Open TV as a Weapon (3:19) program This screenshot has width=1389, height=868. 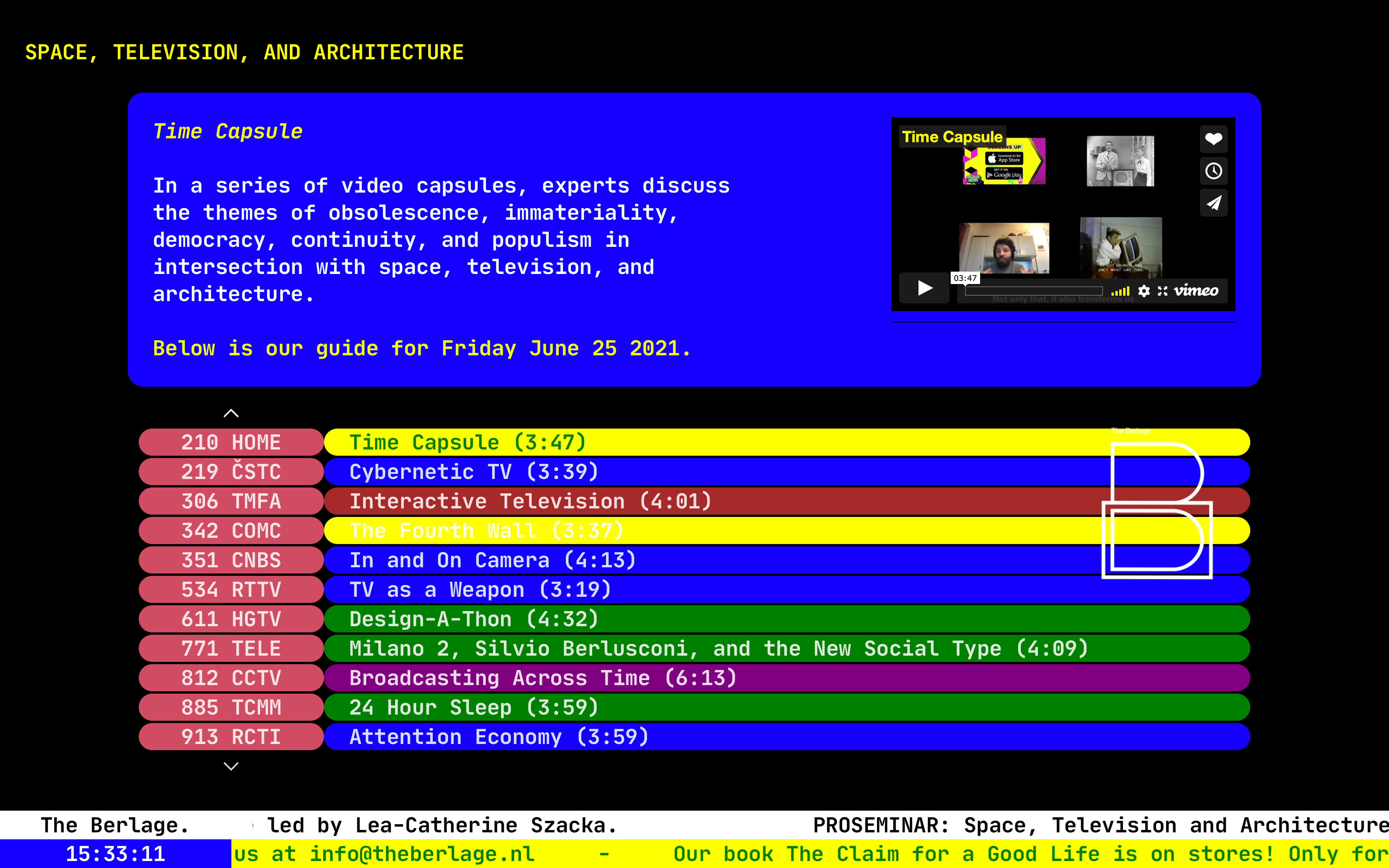click(787, 589)
